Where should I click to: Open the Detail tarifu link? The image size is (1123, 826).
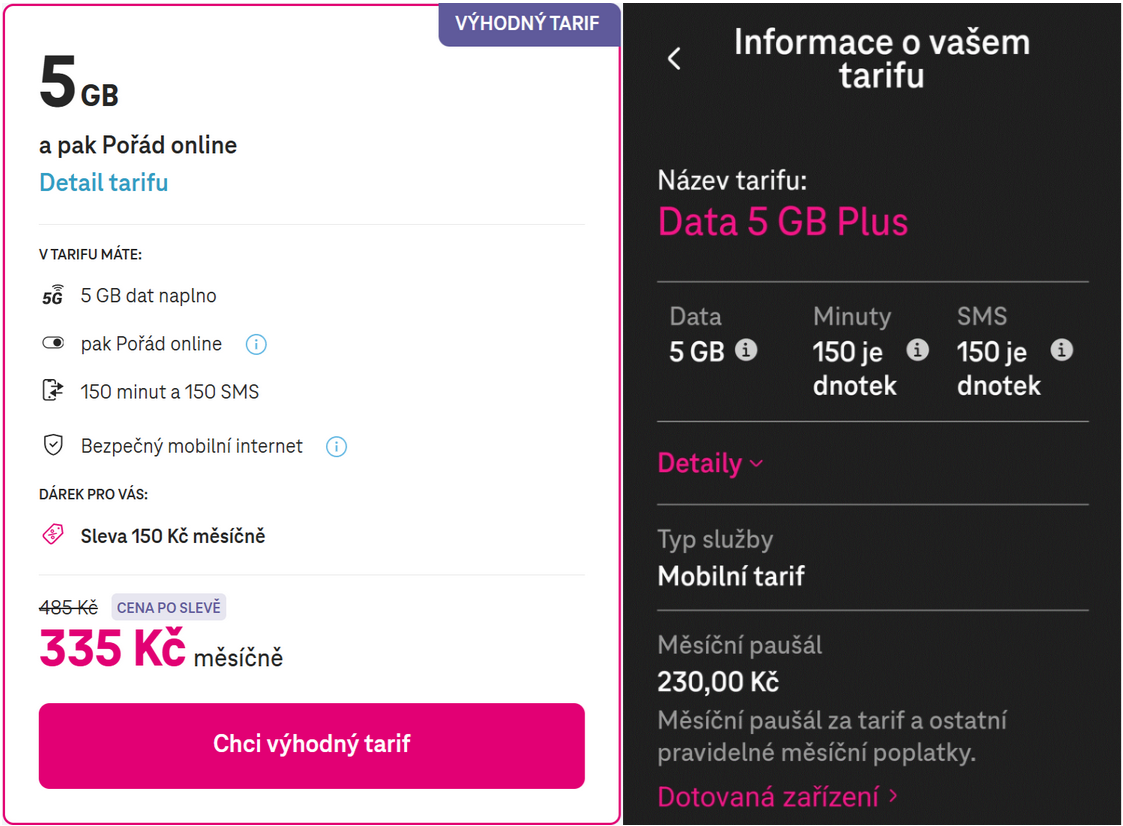coord(104,183)
